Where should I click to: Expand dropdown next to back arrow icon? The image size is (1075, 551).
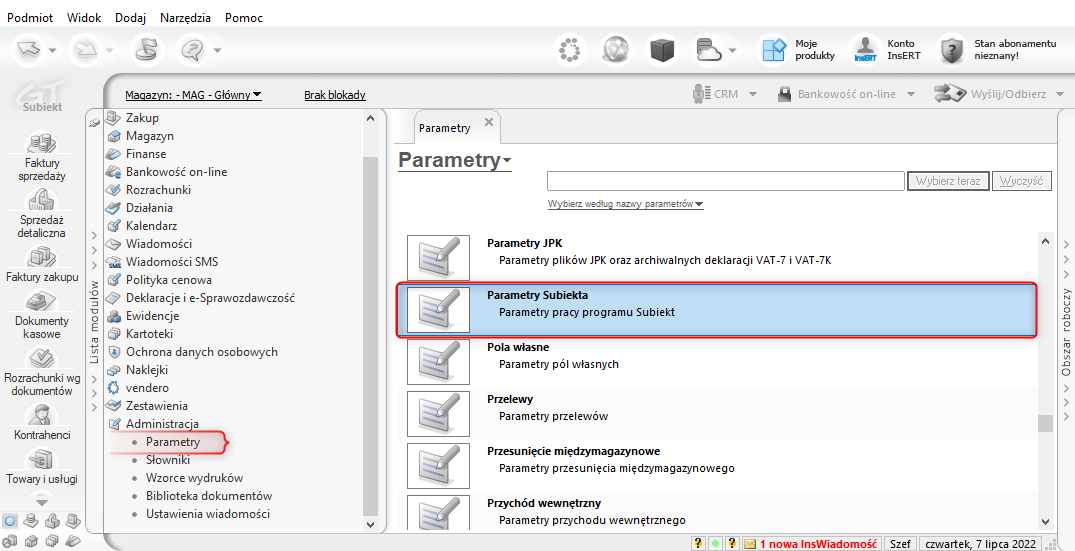[52, 50]
